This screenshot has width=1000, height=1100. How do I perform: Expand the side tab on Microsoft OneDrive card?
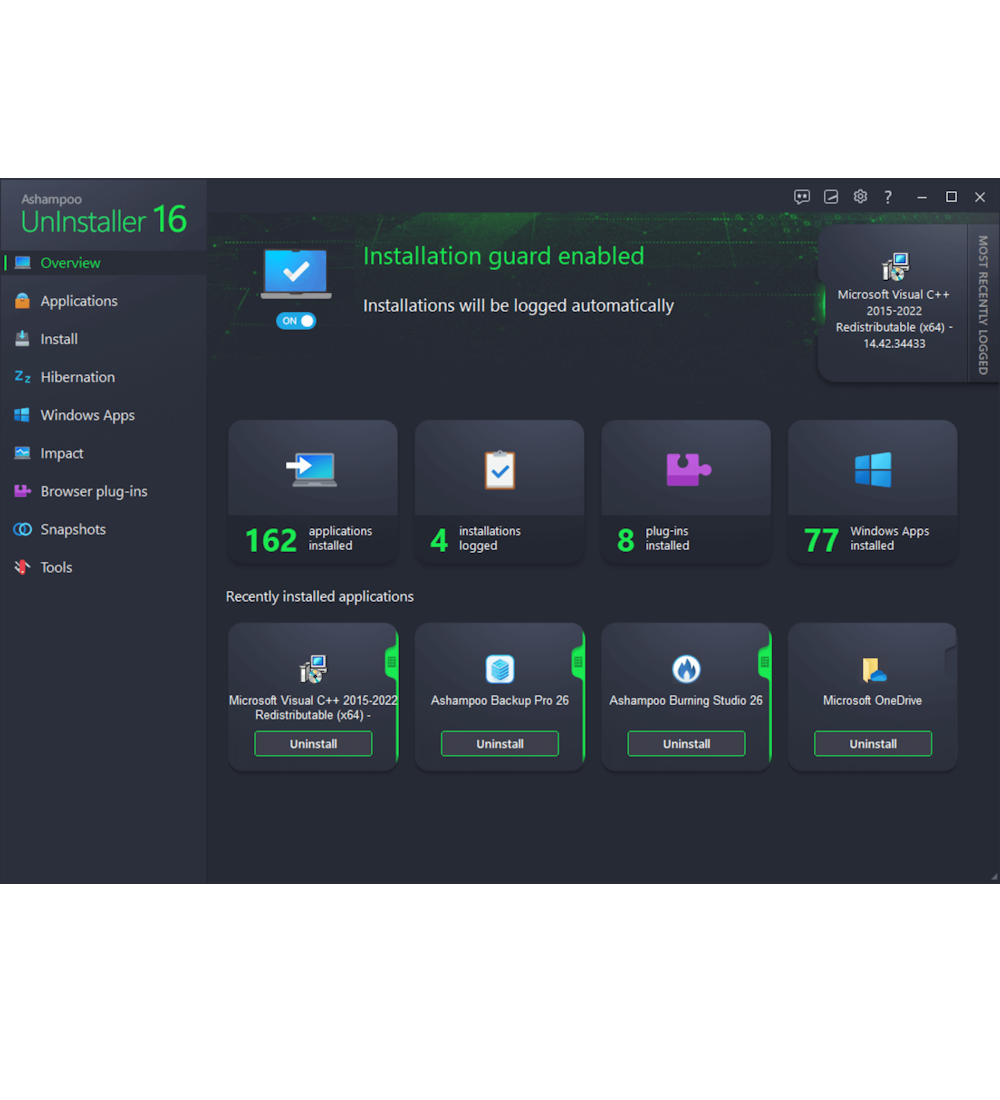click(x=951, y=660)
